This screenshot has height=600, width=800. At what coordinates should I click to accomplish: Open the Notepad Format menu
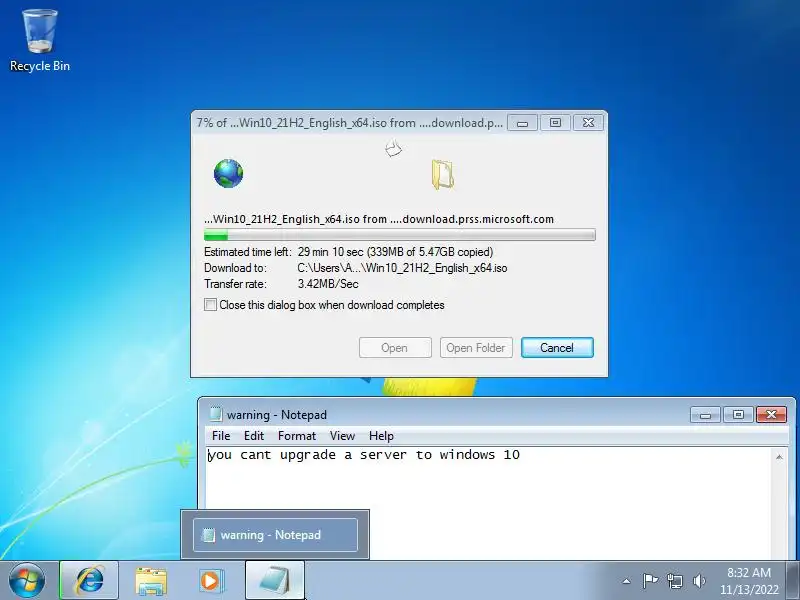pyautogui.click(x=297, y=436)
